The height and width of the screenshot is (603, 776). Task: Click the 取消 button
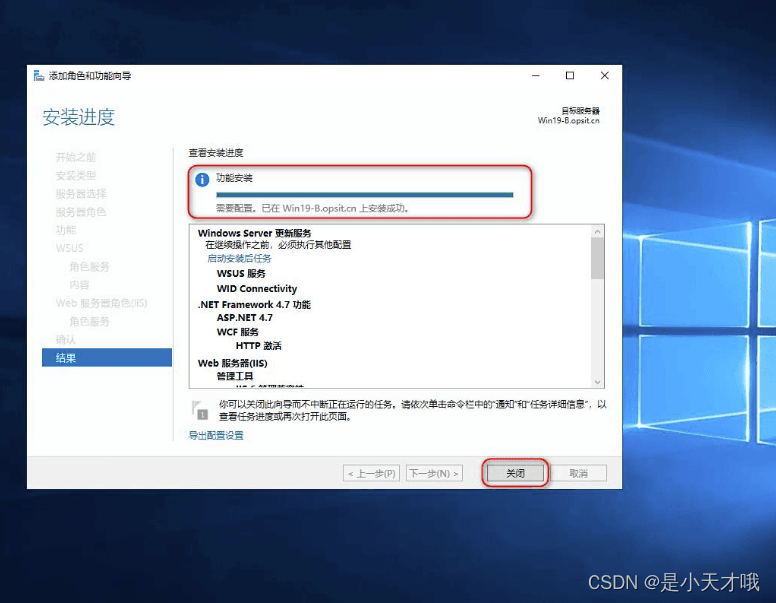(578, 473)
